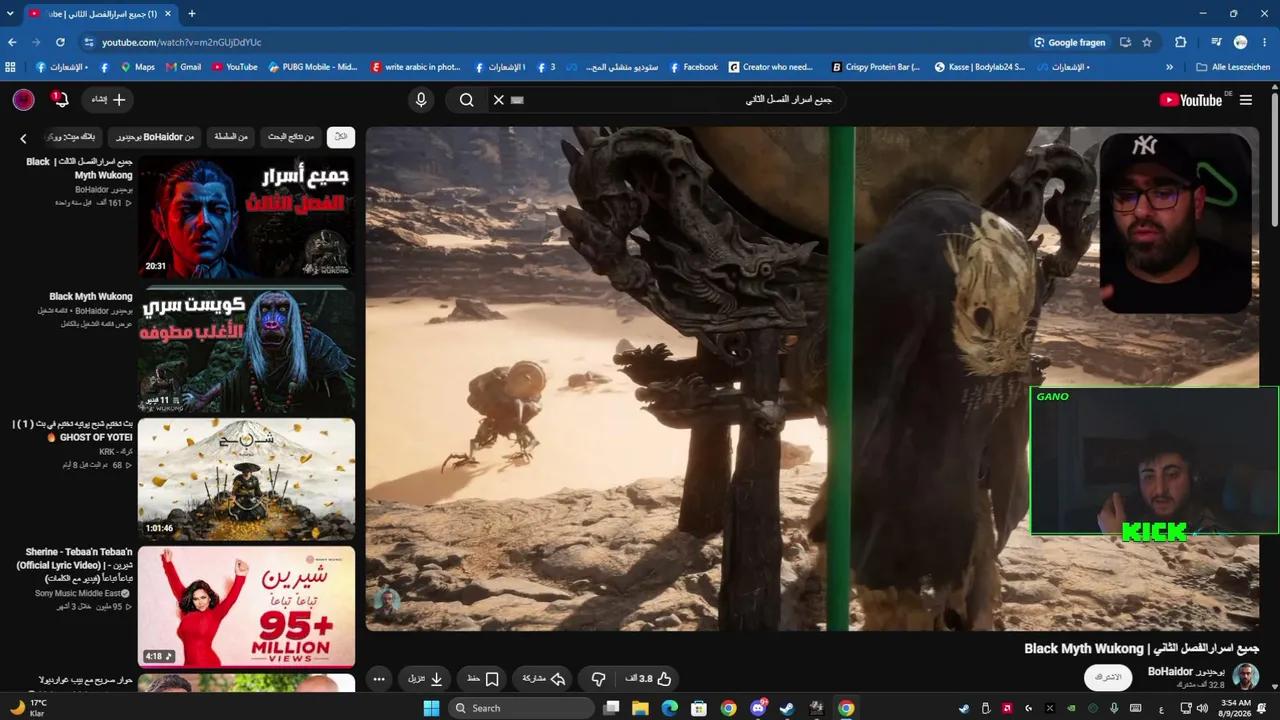Open Steam from the taskbar

[x=787, y=708]
